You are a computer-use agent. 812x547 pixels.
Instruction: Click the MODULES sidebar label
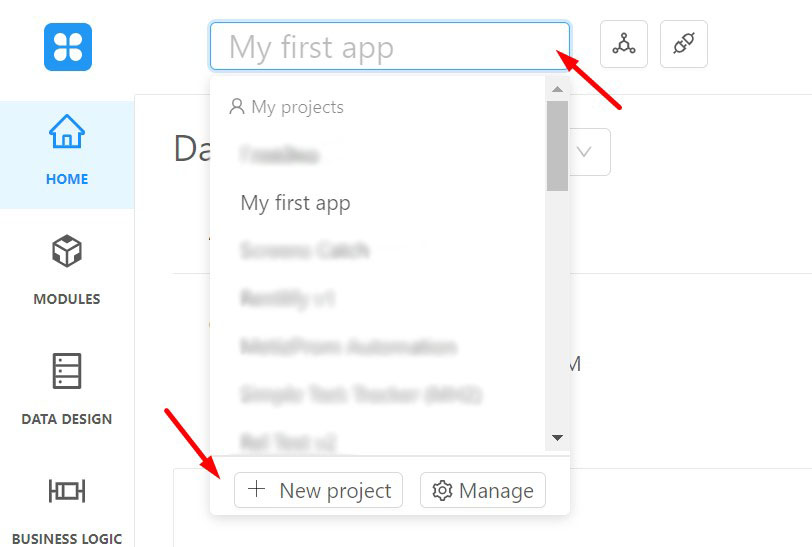coord(67,299)
